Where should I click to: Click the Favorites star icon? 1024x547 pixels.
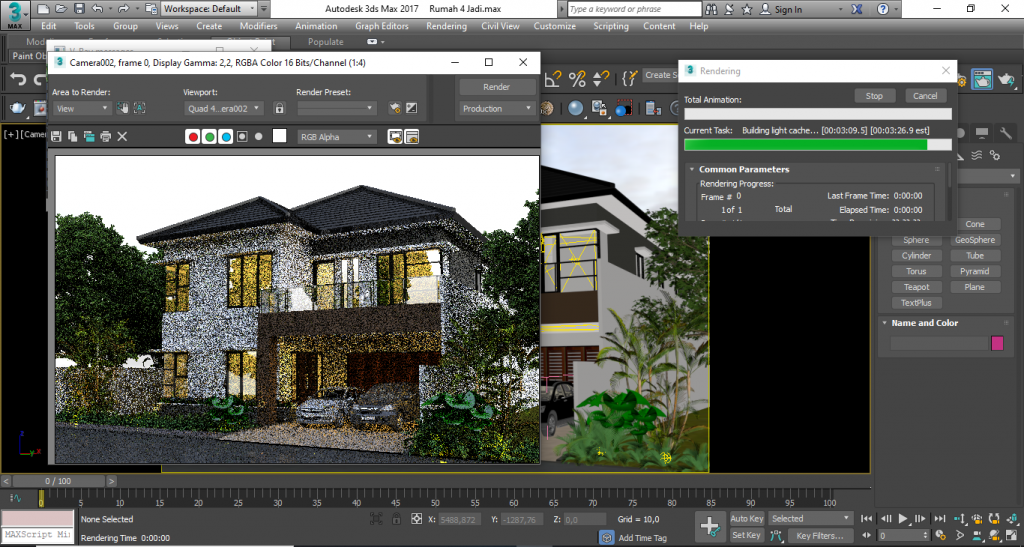click(x=746, y=9)
